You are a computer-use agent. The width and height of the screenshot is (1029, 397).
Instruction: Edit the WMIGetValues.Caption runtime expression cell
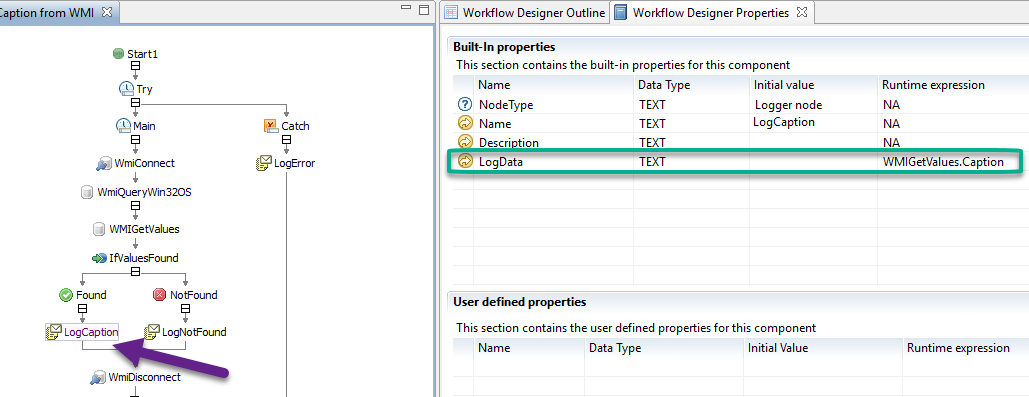953,161
